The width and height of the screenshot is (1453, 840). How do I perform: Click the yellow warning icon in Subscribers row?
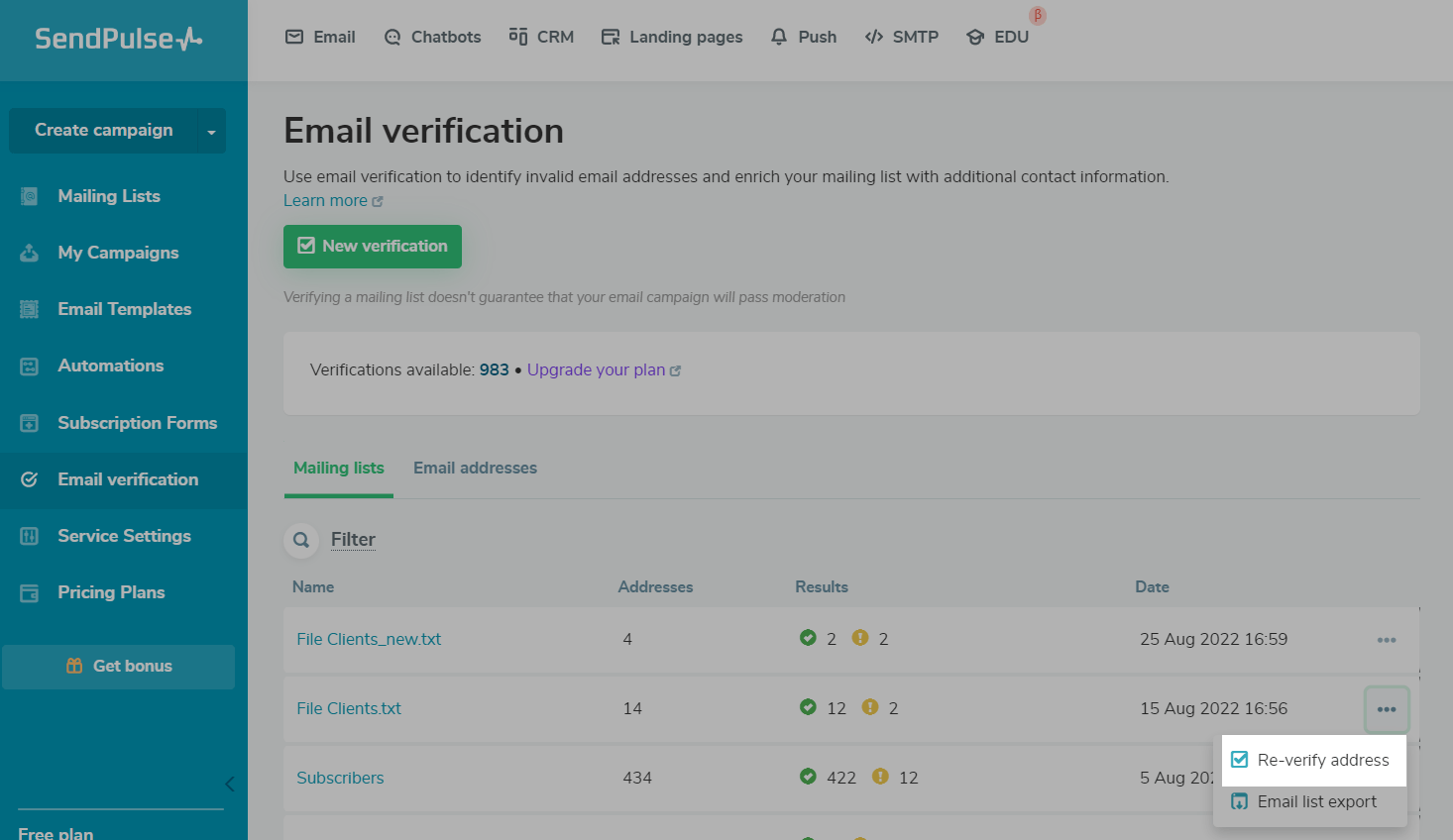(880, 777)
